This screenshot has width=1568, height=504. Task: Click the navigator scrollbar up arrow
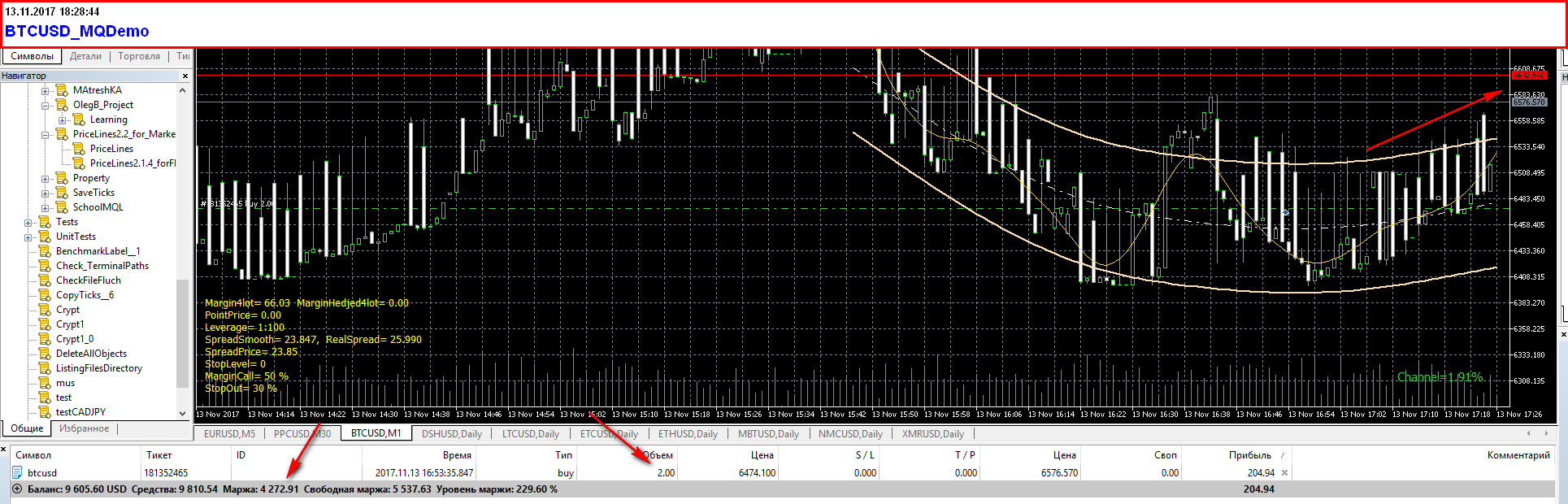(x=183, y=90)
